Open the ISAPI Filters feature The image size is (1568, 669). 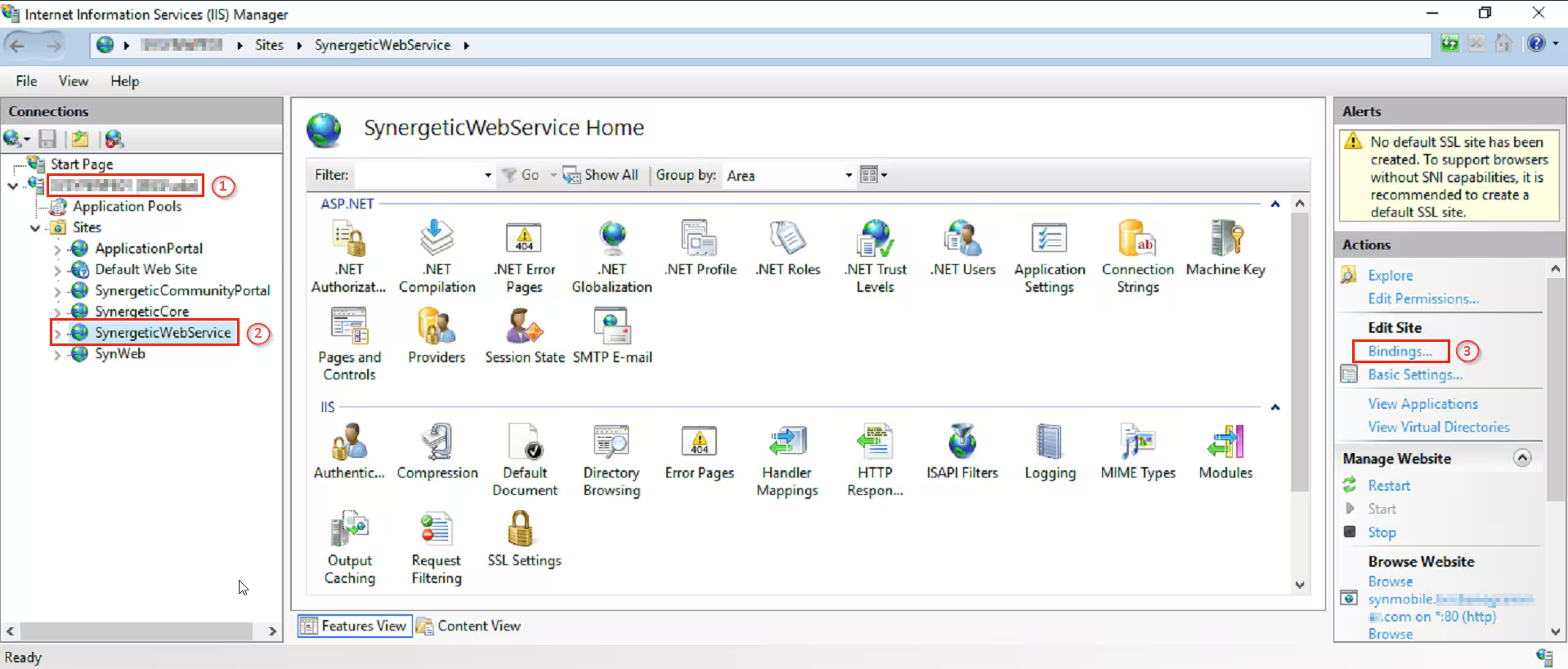pyautogui.click(x=962, y=451)
